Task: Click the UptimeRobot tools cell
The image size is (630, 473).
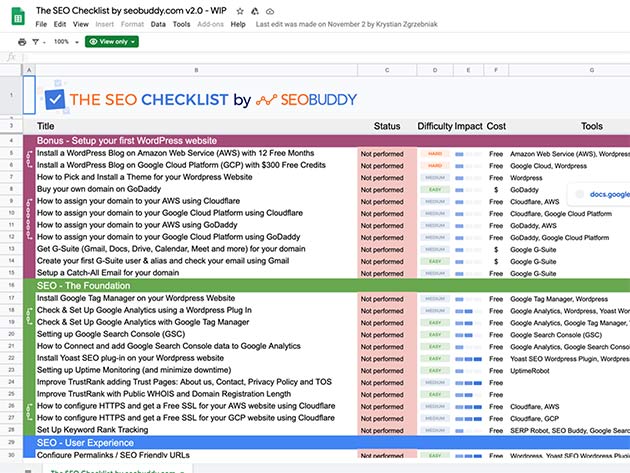Action: point(530,371)
